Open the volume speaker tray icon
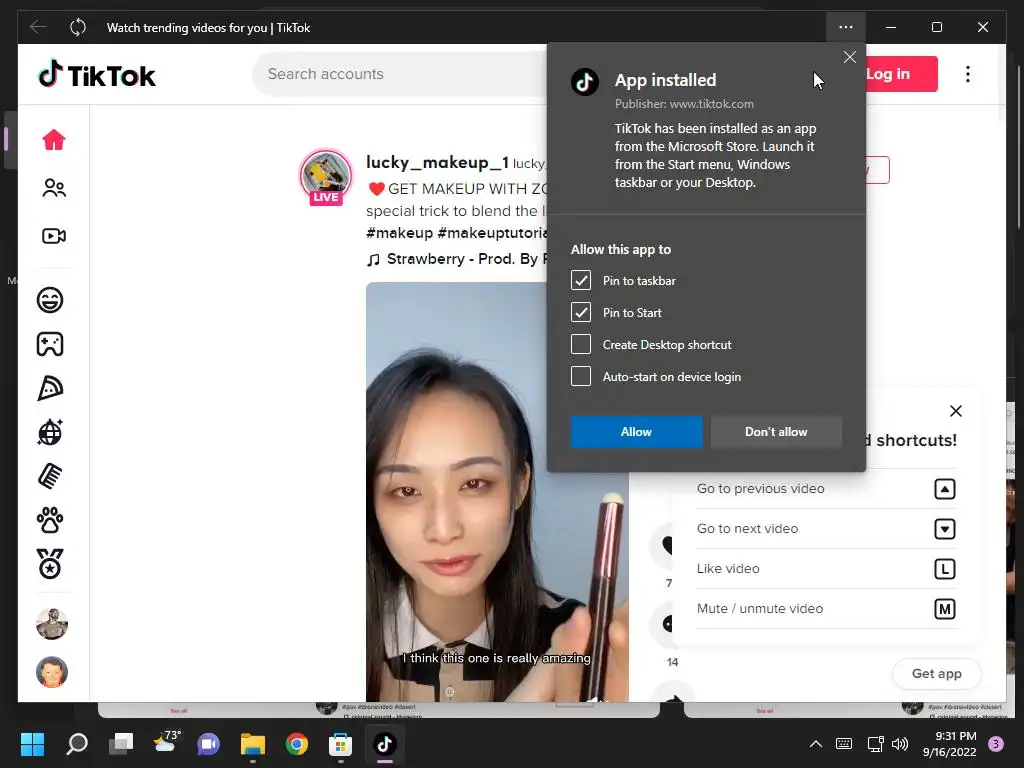Screen dimensions: 1024x768 pyautogui.click(x=900, y=743)
